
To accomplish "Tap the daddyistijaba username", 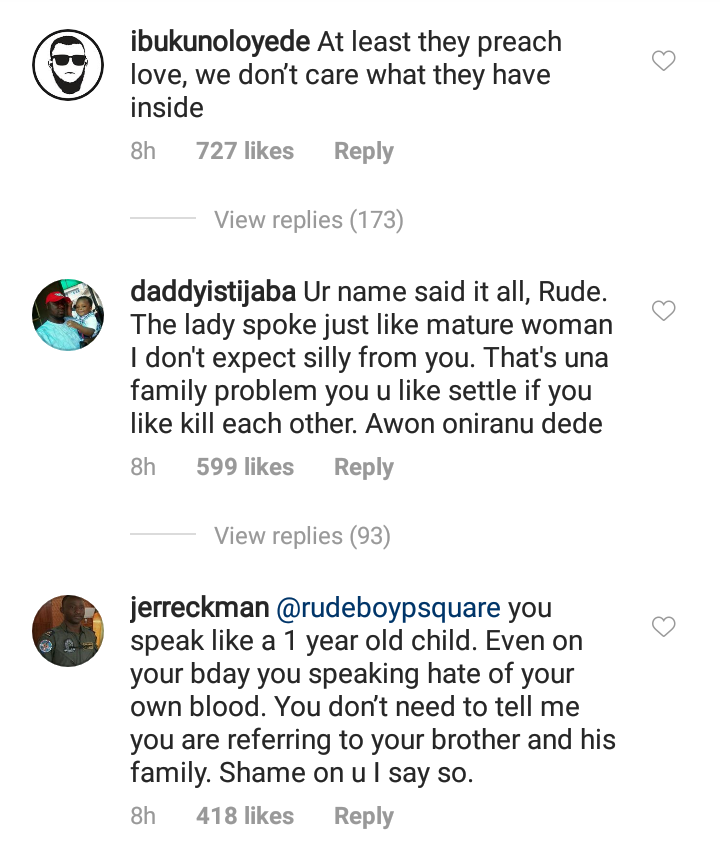I will 212,292.
